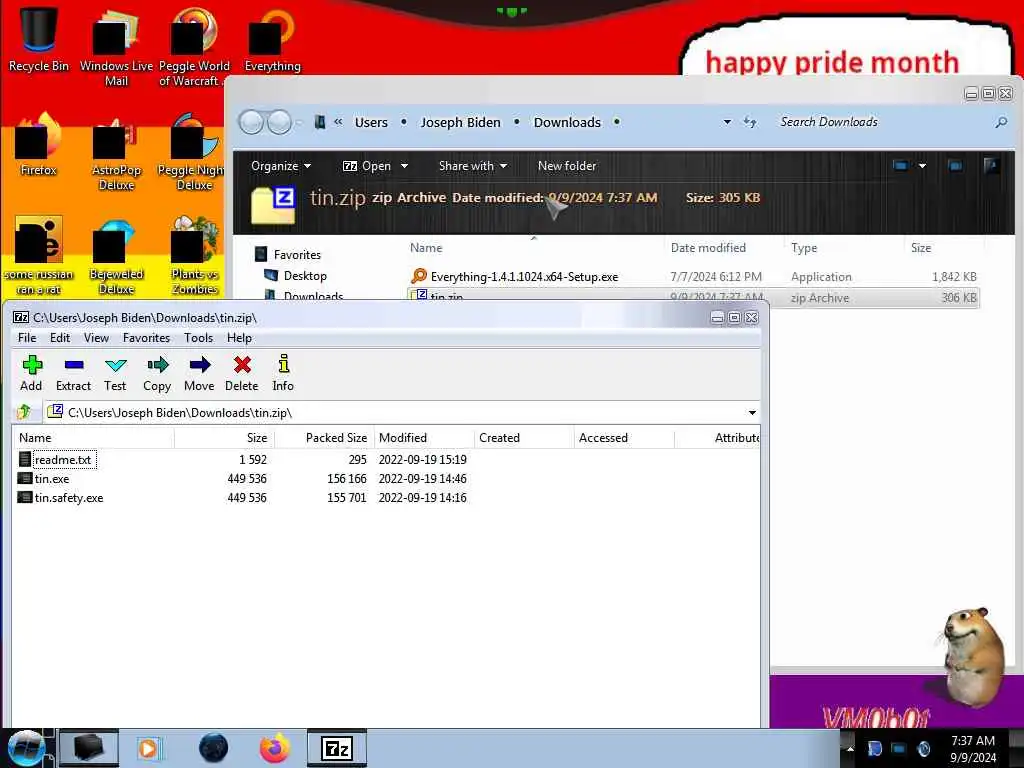The height and width of the screenshot is (768, 1024).
Task: Select Firefox desktop shortcut
Action: click(x=39, y=144)
